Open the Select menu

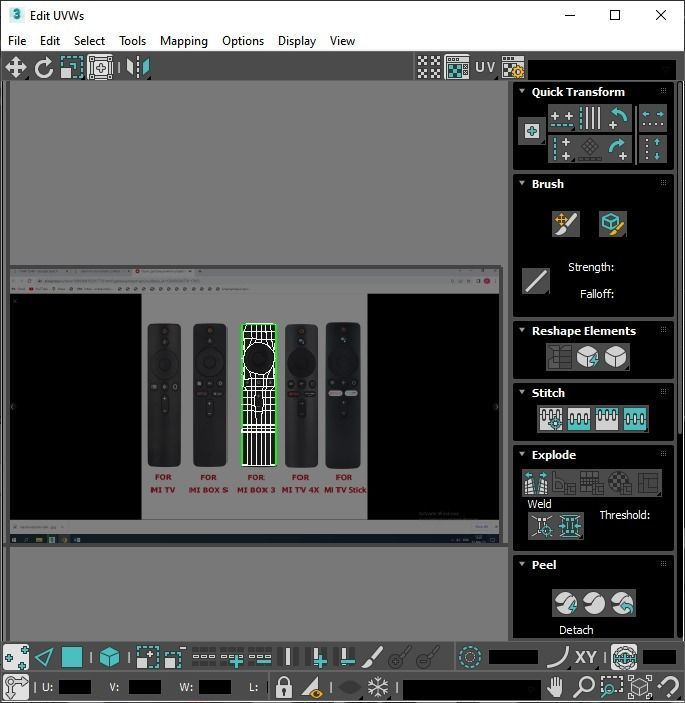click(89, 41)
